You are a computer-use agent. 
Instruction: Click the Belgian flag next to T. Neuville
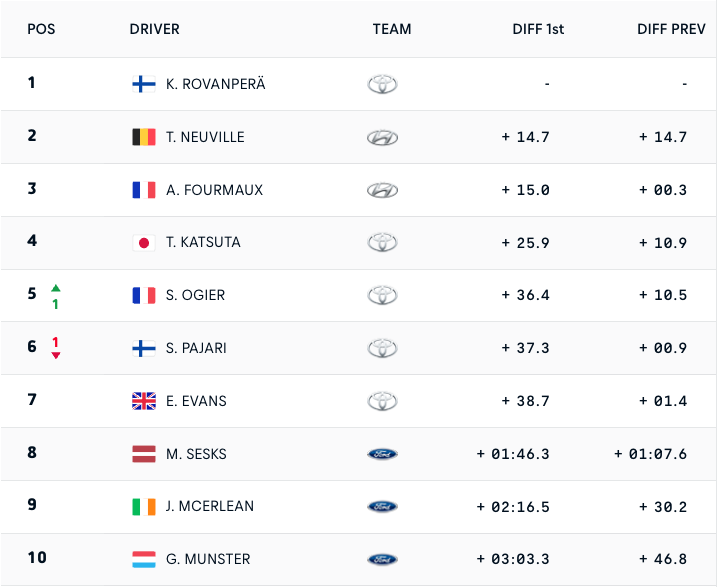click(x=144, y=137)
